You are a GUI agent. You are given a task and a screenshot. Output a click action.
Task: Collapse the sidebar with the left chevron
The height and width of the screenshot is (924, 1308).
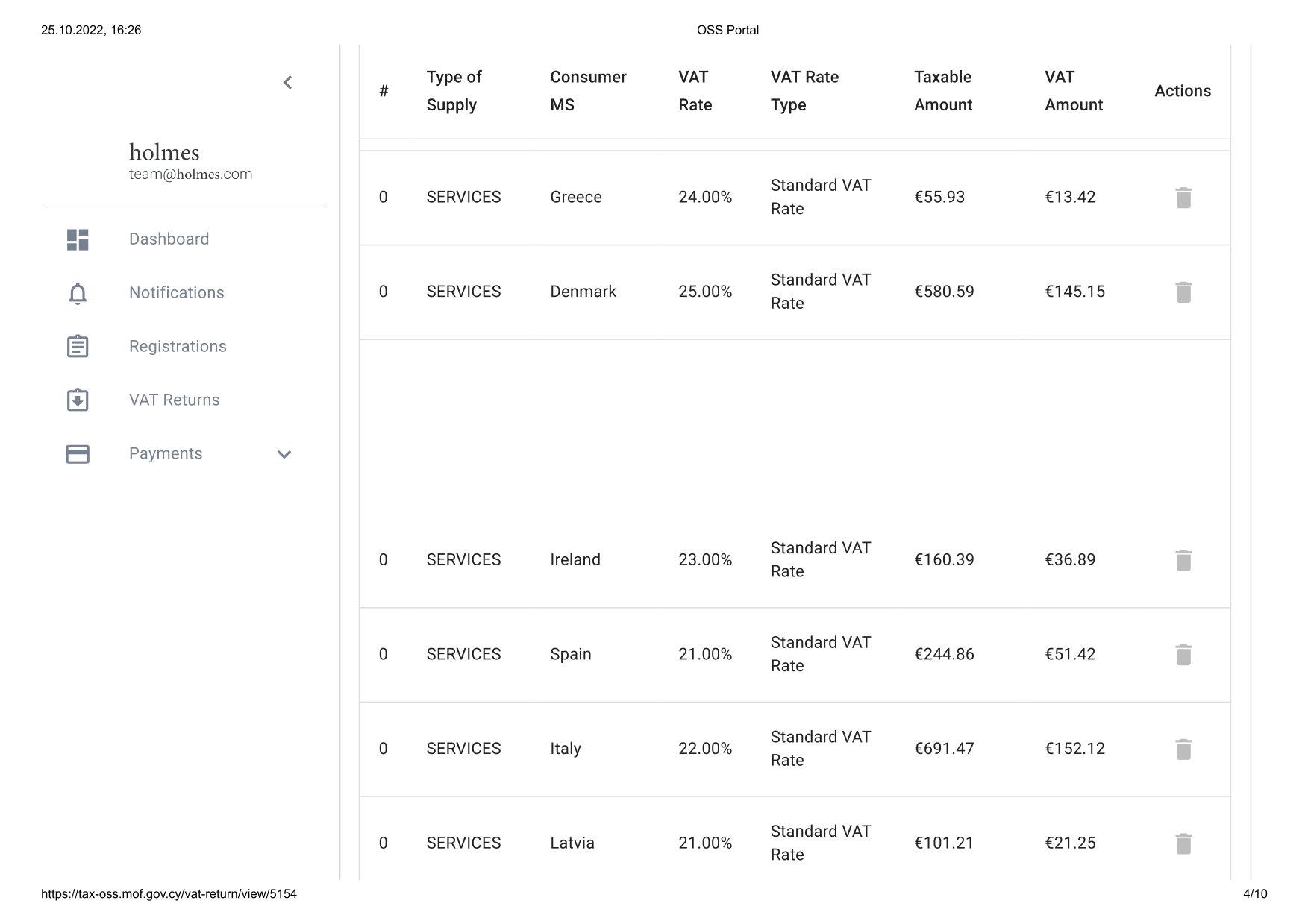tap(287, 82)
